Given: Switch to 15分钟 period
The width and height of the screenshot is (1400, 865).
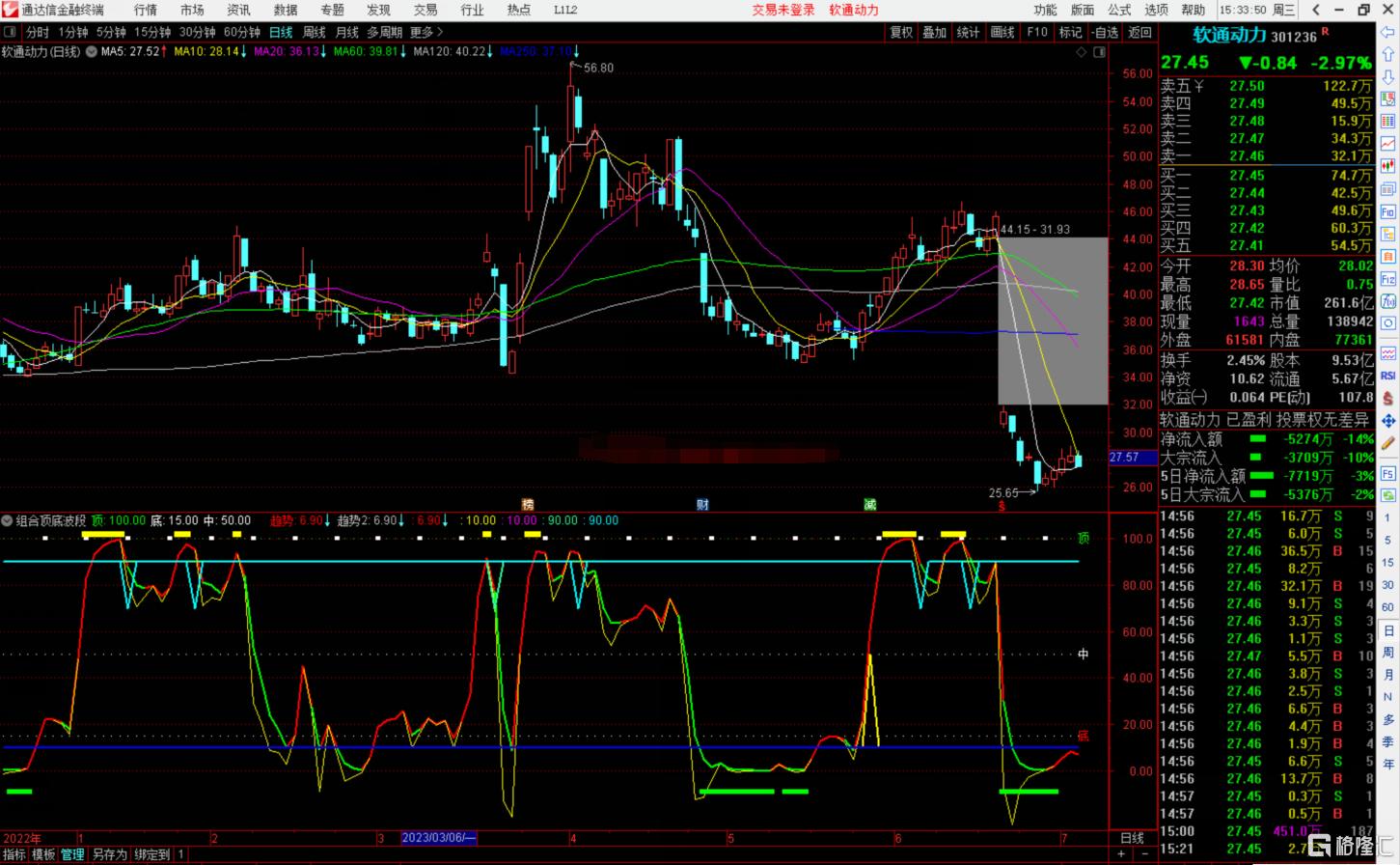Looking at the screenshot, I should click(152, 33).
